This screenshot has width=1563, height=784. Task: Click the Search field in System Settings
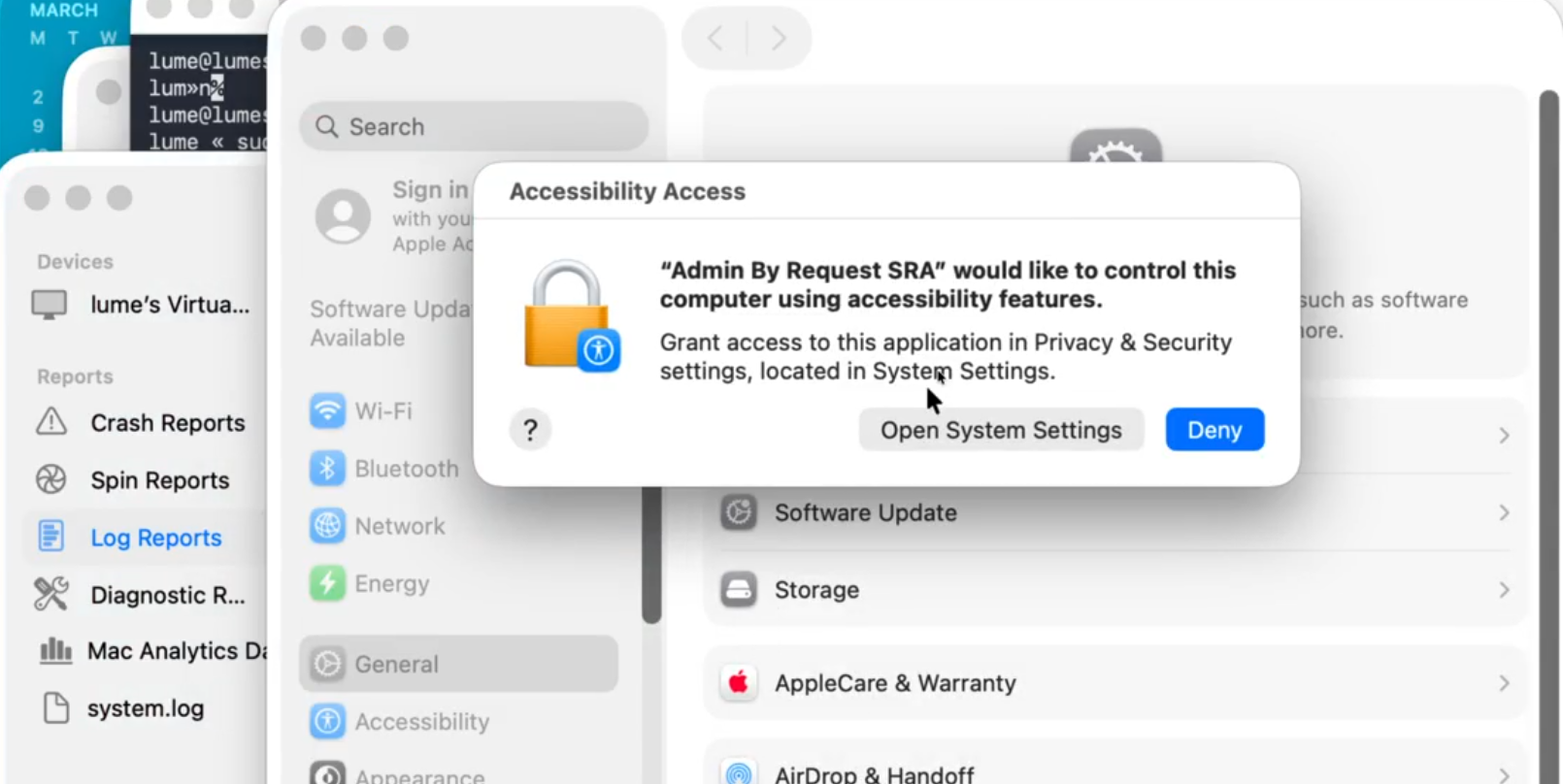tap(474, 127)
